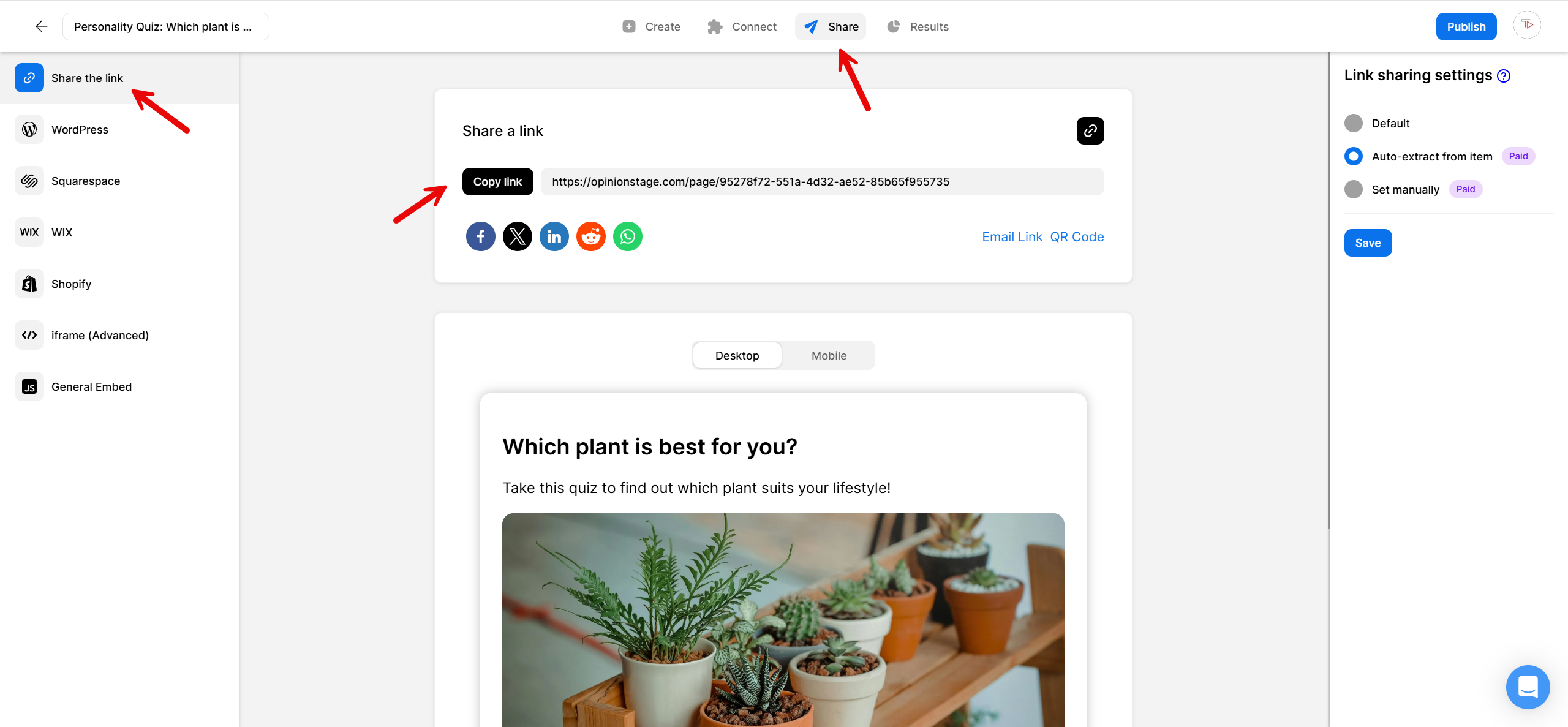Image resolution: width=1568 pixels, height=727 pixels.
Task: Open the help icon next to Link sharing settings
Action: 1504,76
